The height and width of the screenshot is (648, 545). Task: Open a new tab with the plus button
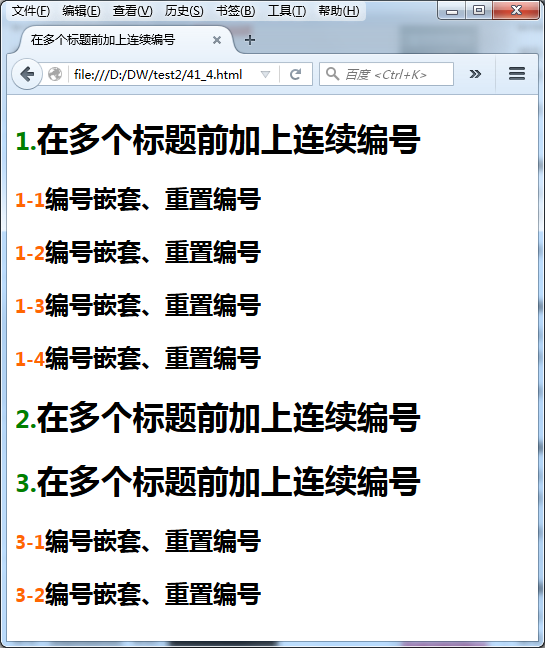tap(250, 40)
